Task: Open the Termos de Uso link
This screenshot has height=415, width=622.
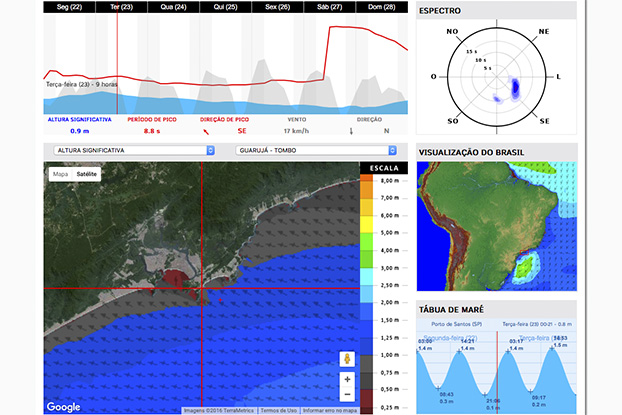Action: (x=278, y=411)
